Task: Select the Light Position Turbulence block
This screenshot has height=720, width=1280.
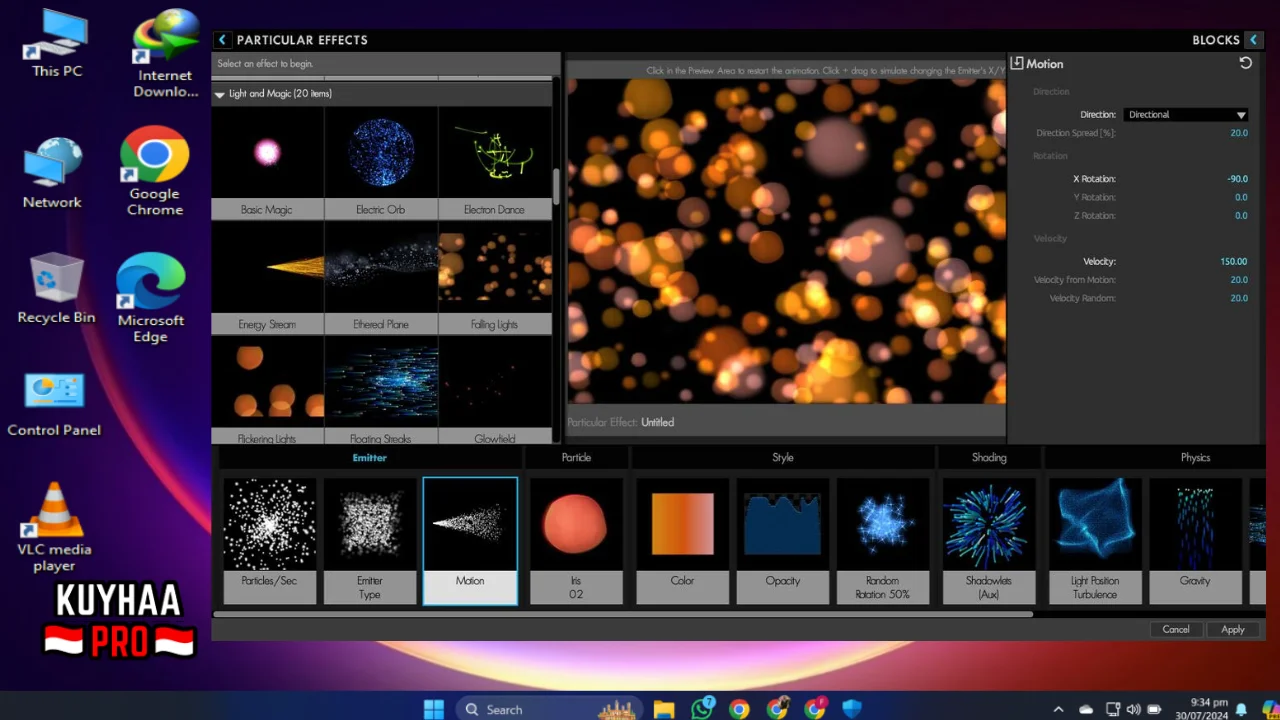Action: pos(1095,540)
